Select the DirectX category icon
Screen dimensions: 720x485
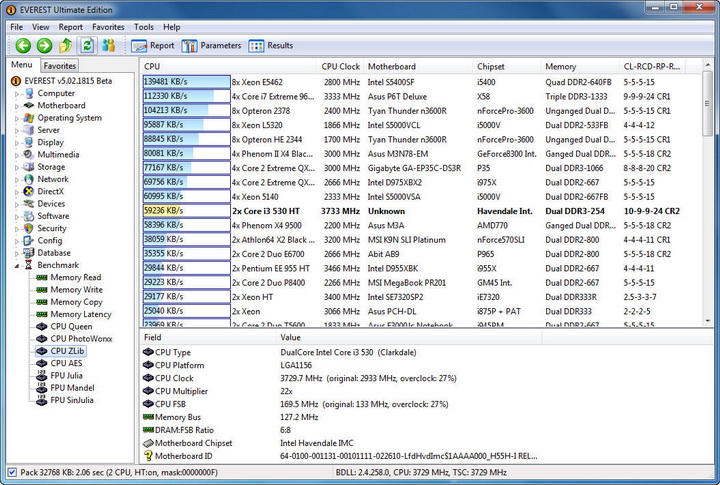[29, 191]
